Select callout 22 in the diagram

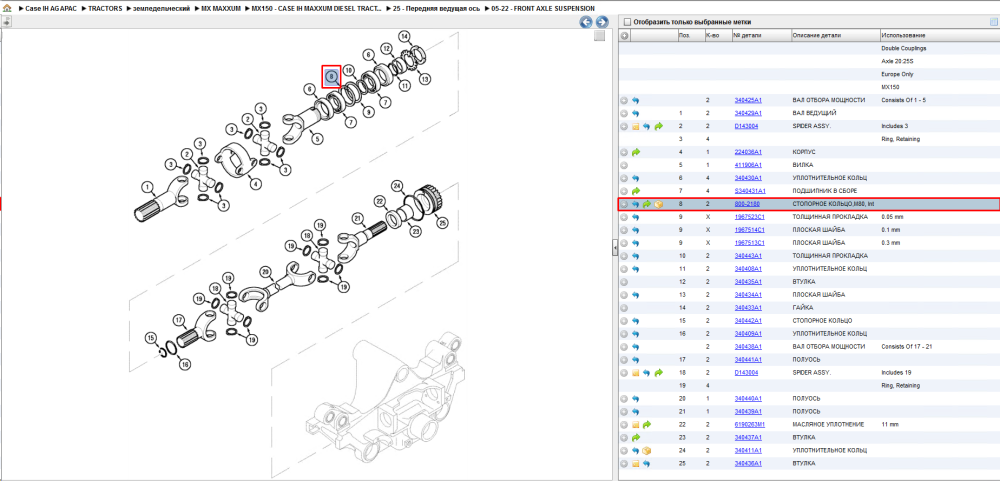pos(381,201)
